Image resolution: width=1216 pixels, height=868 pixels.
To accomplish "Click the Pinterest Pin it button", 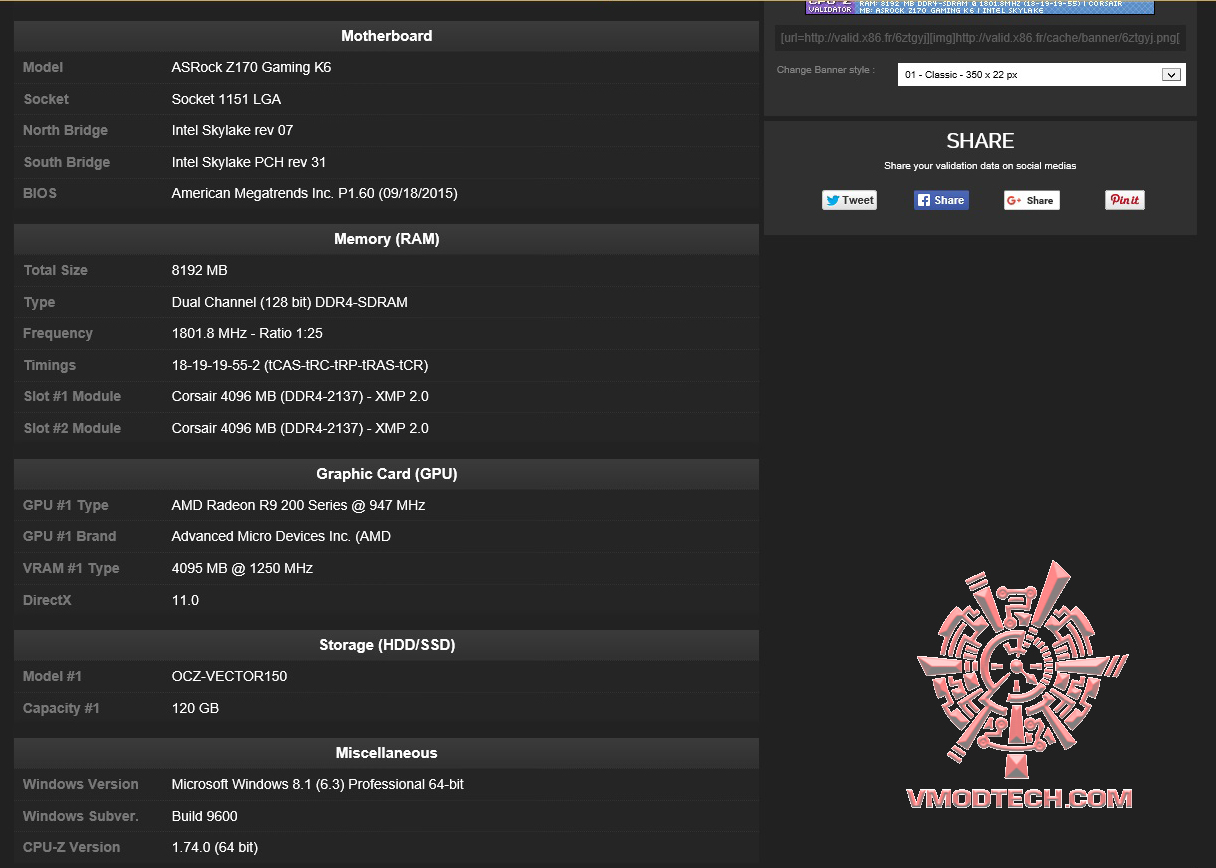I will [1125, 200].
